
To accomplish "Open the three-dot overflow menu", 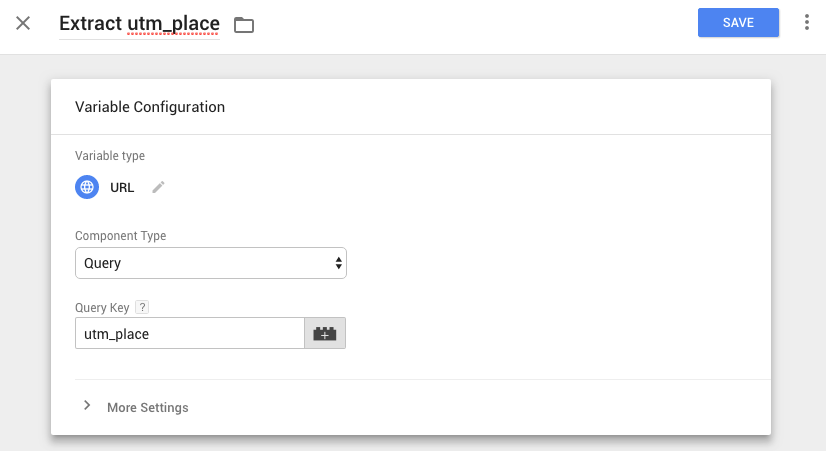I will pyautogui.click(x=806, y=23).
